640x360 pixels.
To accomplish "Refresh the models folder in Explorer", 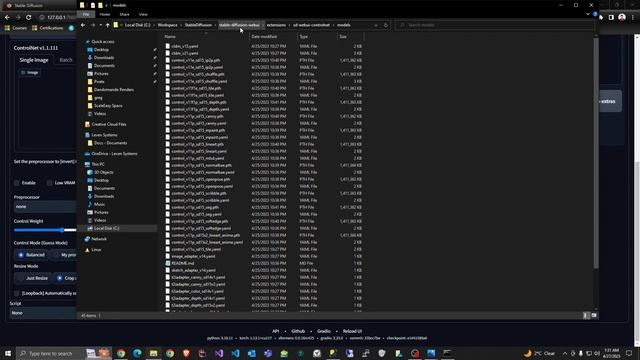I will point(386,25).
